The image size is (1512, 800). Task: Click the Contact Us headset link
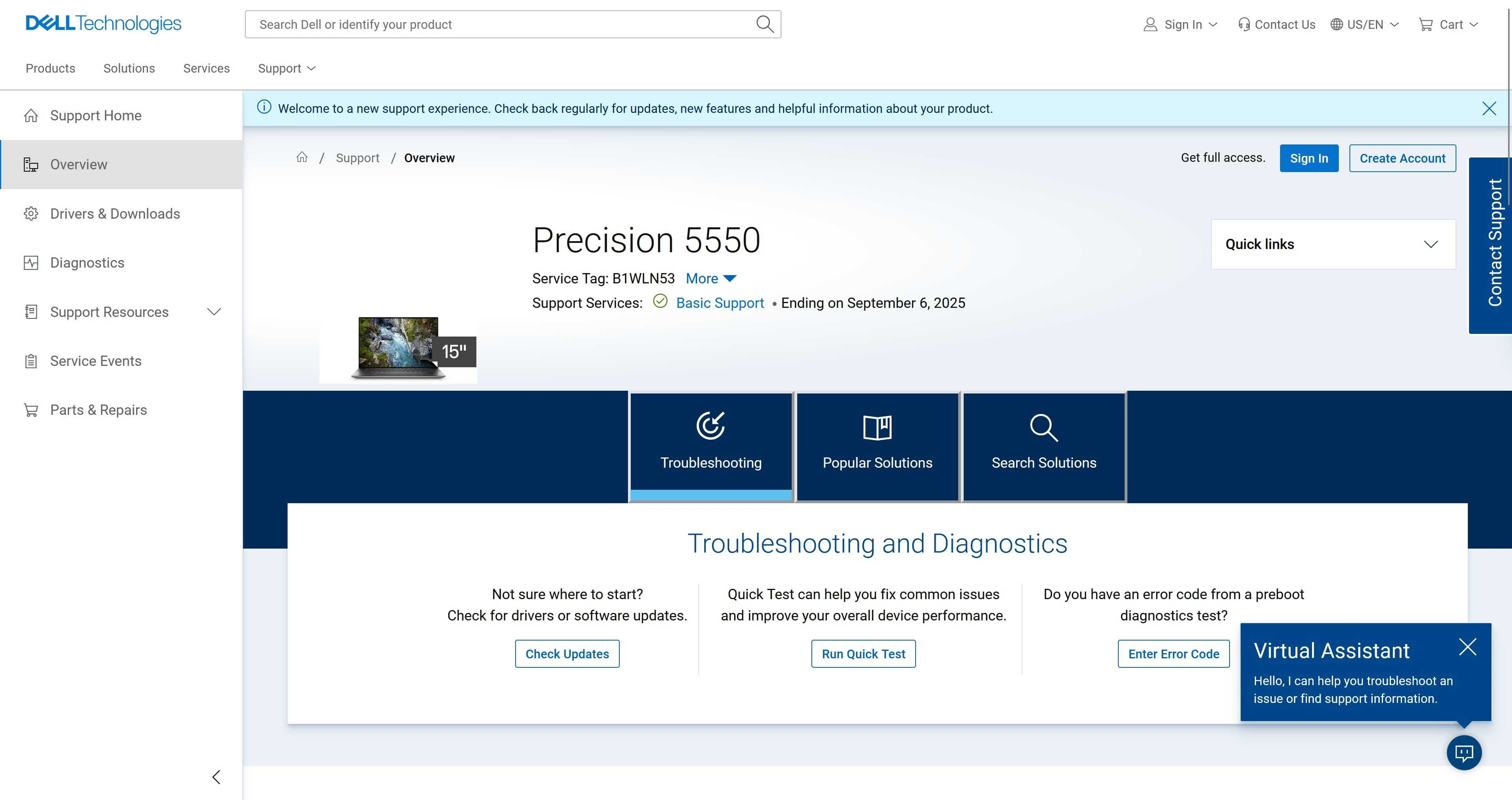point(1276,25)
